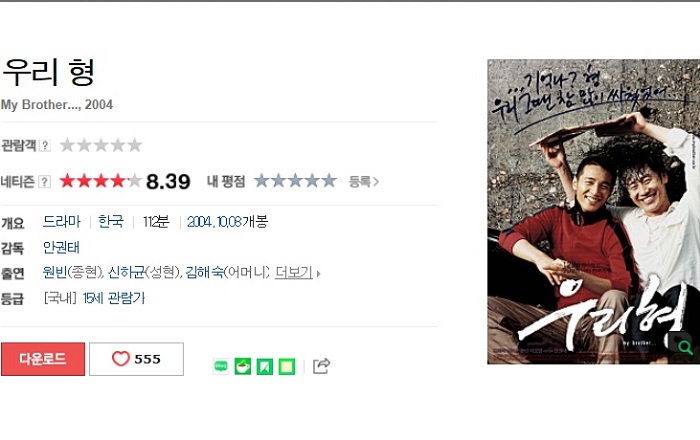Viewport: 700px width, 440px height.
Task: Select the 한국 country link
Action: click(x=111, y=222)
